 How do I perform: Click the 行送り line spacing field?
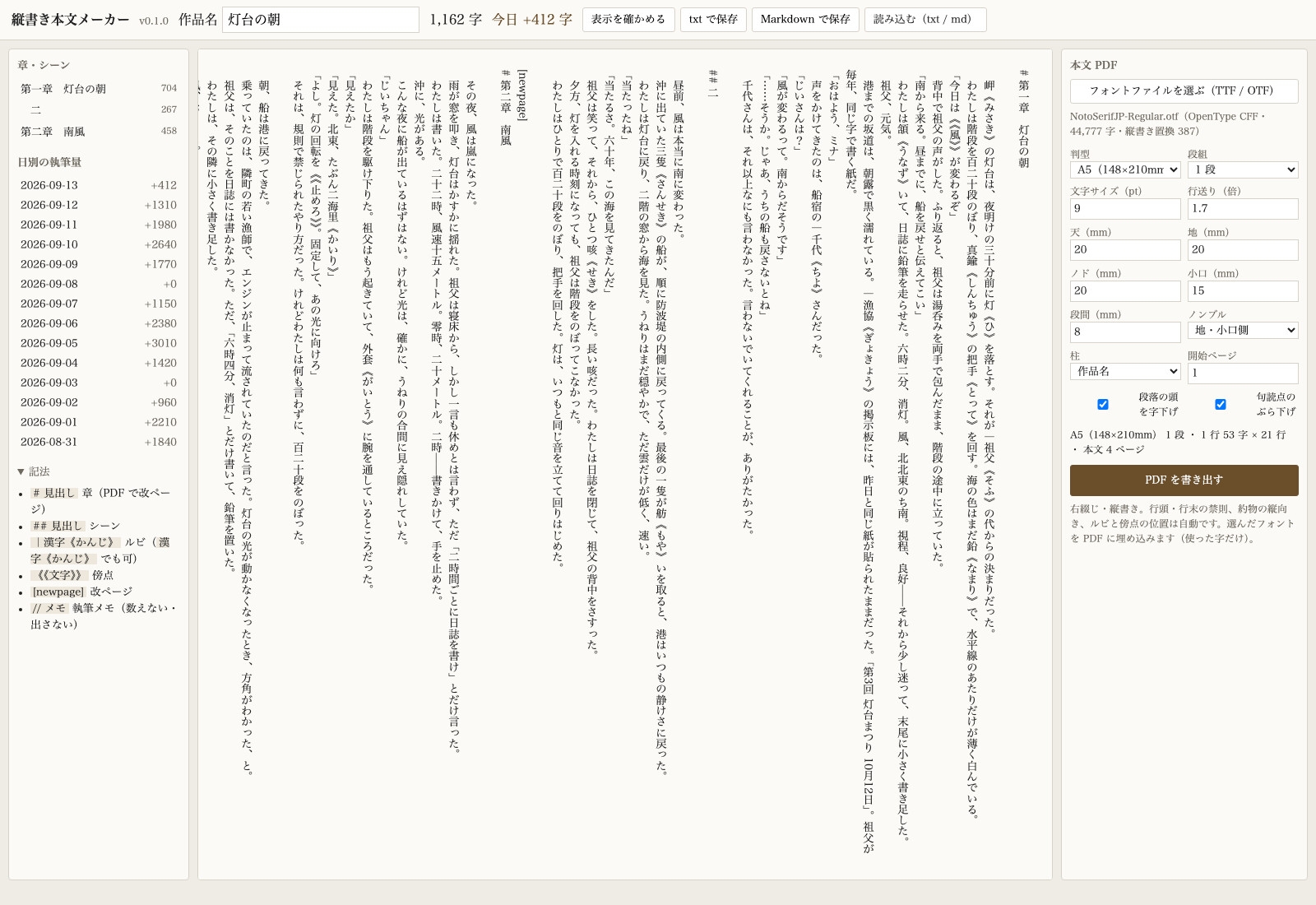coord(1243,208)
